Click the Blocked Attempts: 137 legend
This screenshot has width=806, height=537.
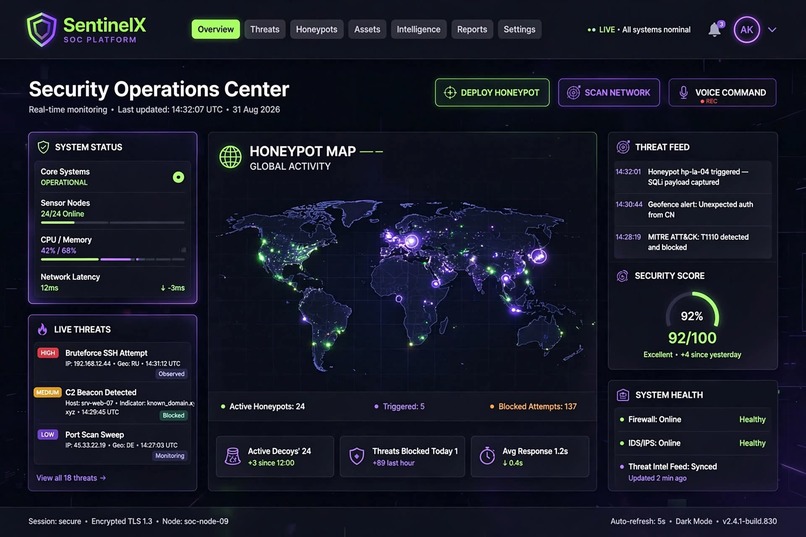point(533,406)
